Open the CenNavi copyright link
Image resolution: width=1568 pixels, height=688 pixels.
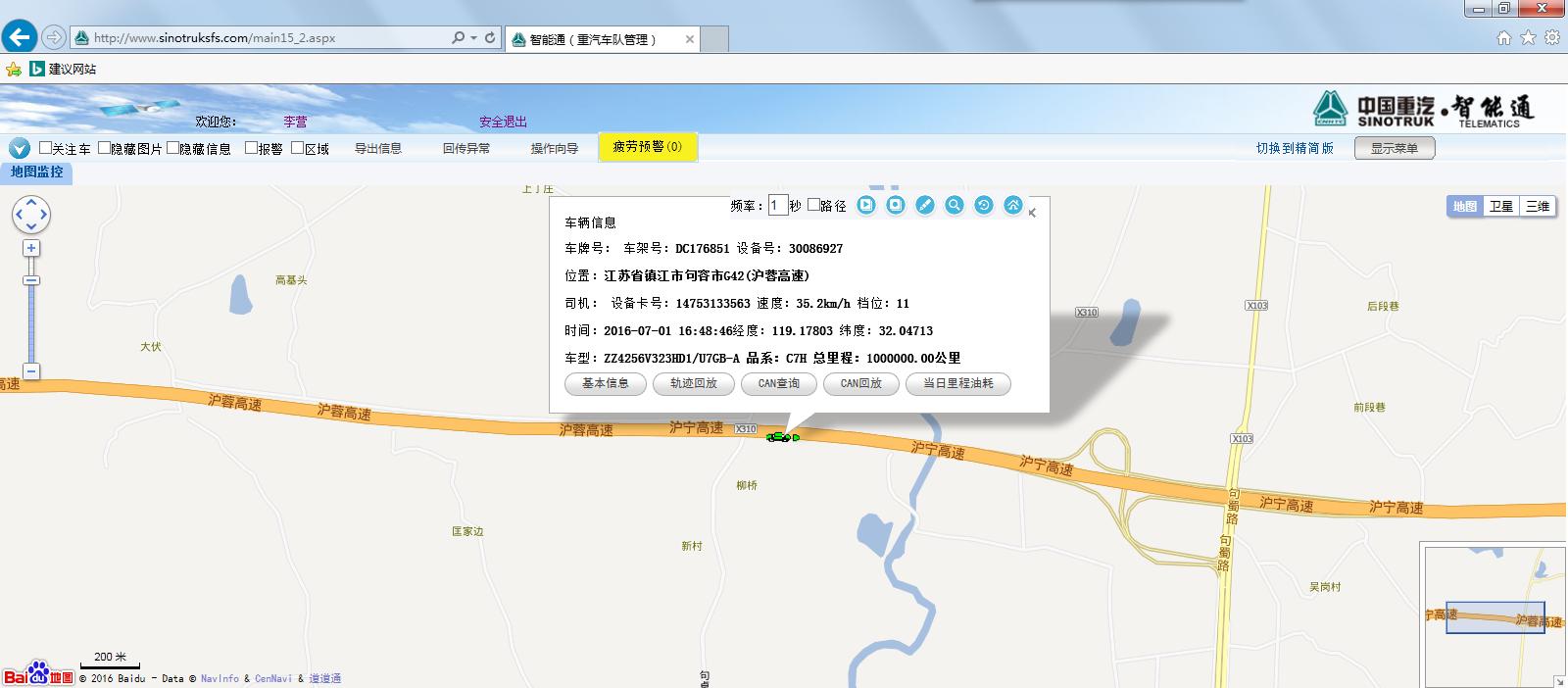[x=272, y=678]
